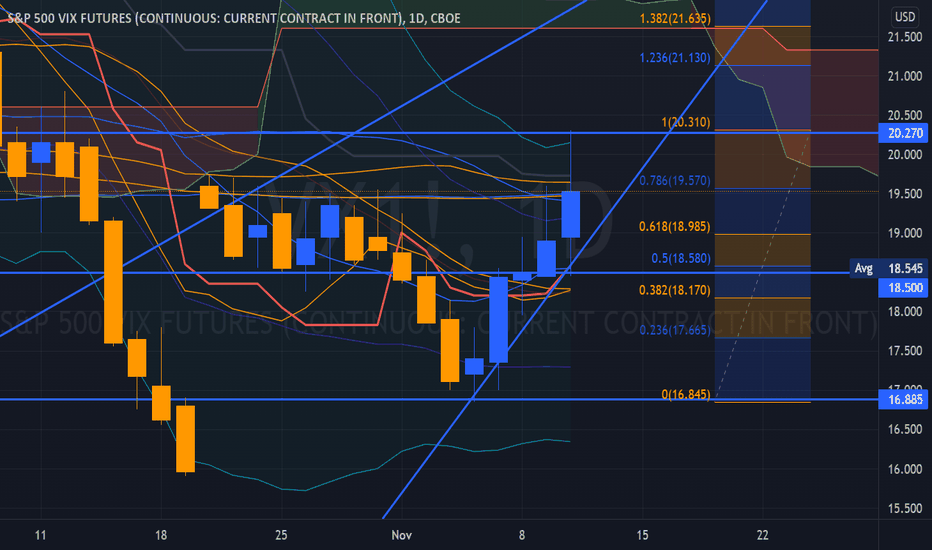The image size is (932, 550).
Task: Click the 21.500 price scale value
Action: (905, 37)
